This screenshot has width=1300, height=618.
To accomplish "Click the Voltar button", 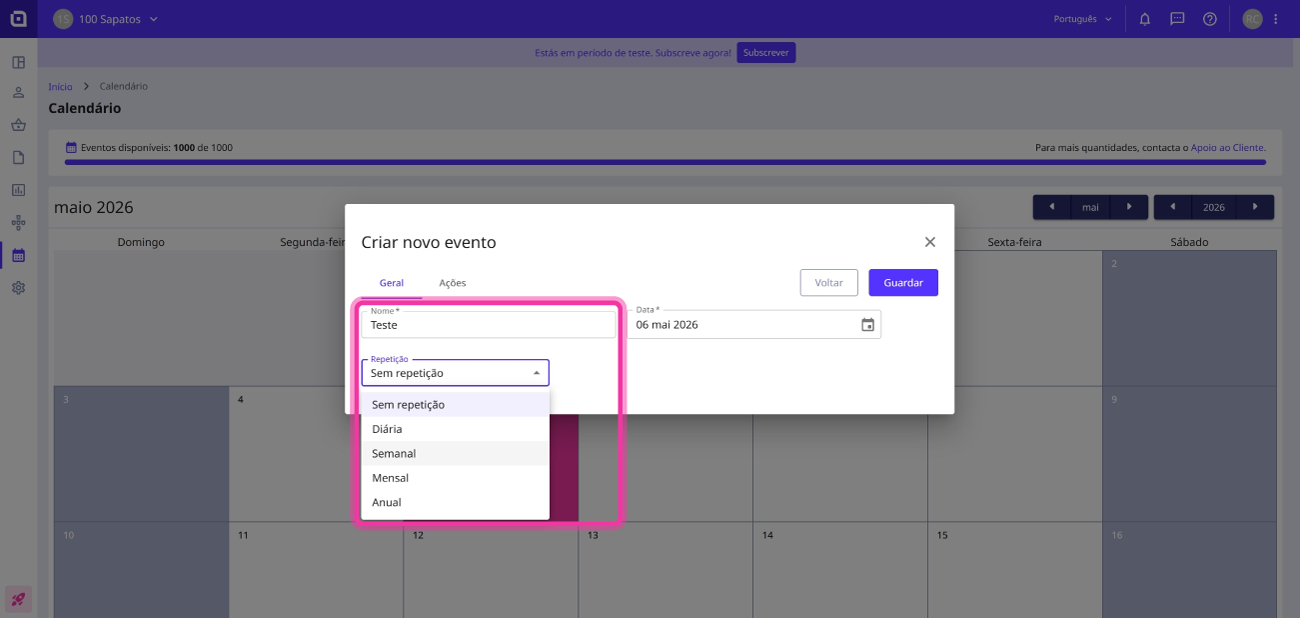I will 829,283.
